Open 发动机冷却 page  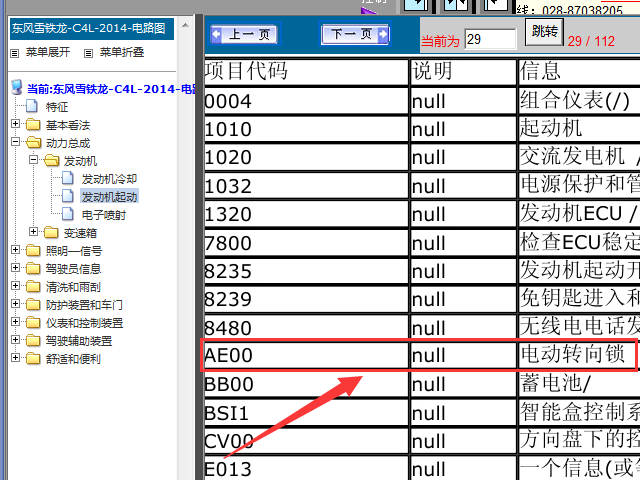(109, 179)
